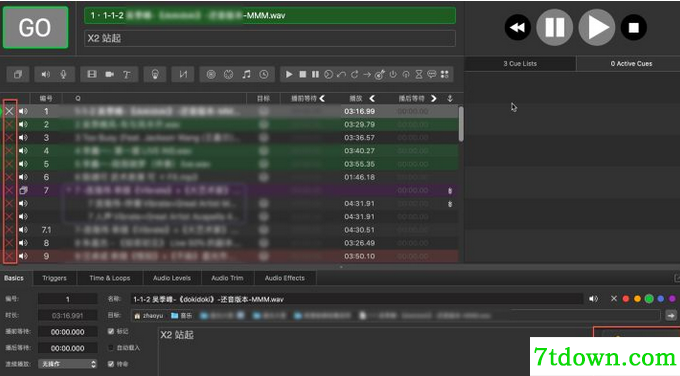This screenshot has height=376, width=680.
Task: Click the round stop transport button
Action: [634, 28]
